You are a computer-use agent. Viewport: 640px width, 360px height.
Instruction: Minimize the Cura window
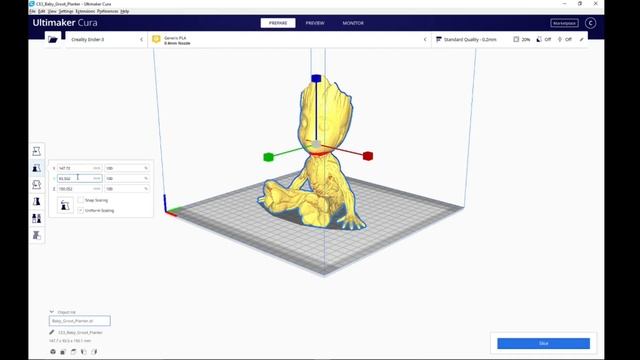coord(564,4)
